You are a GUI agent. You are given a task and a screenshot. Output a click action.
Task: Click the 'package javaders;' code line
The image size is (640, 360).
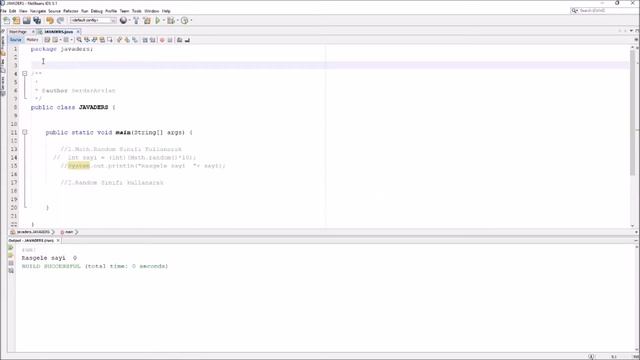click(x=62, y=49)
